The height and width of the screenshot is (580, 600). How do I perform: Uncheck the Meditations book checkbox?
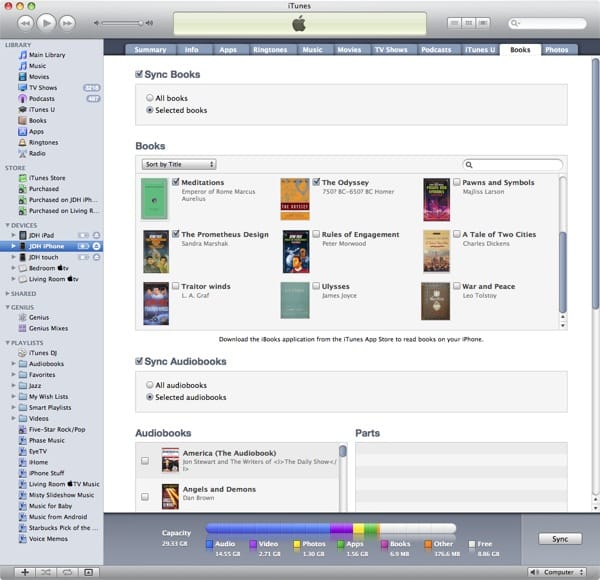click(x=176, y=182)
